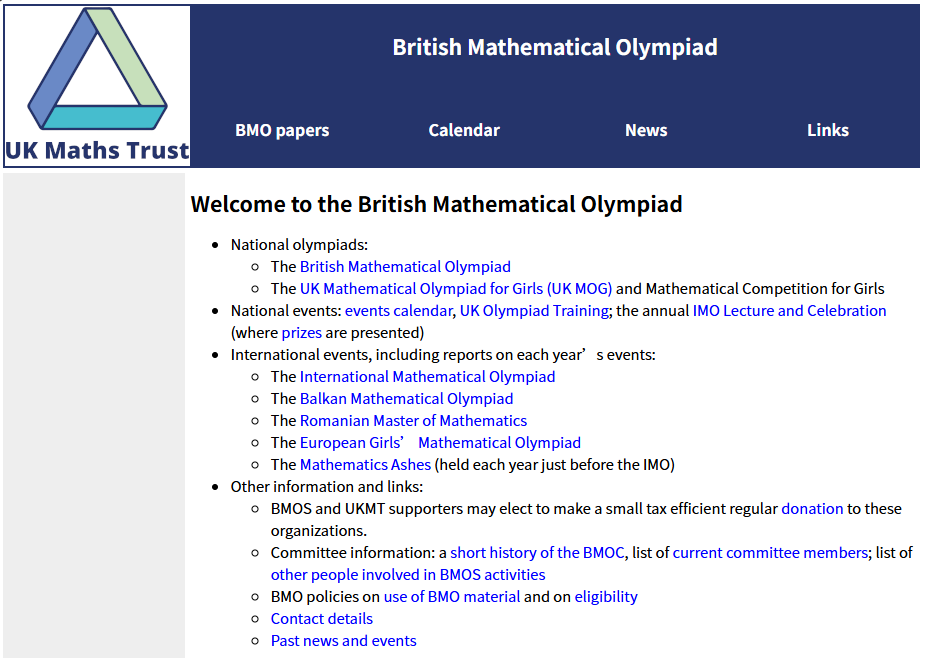925x658 pixels.
Task: Open Past news and events link
Action: click(343, 641)
